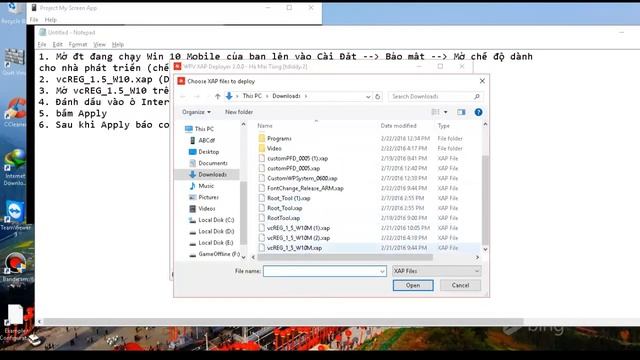640x360 pixels.
Task: Open the XAP Files type filter dropdown
Action: (436, 271)
